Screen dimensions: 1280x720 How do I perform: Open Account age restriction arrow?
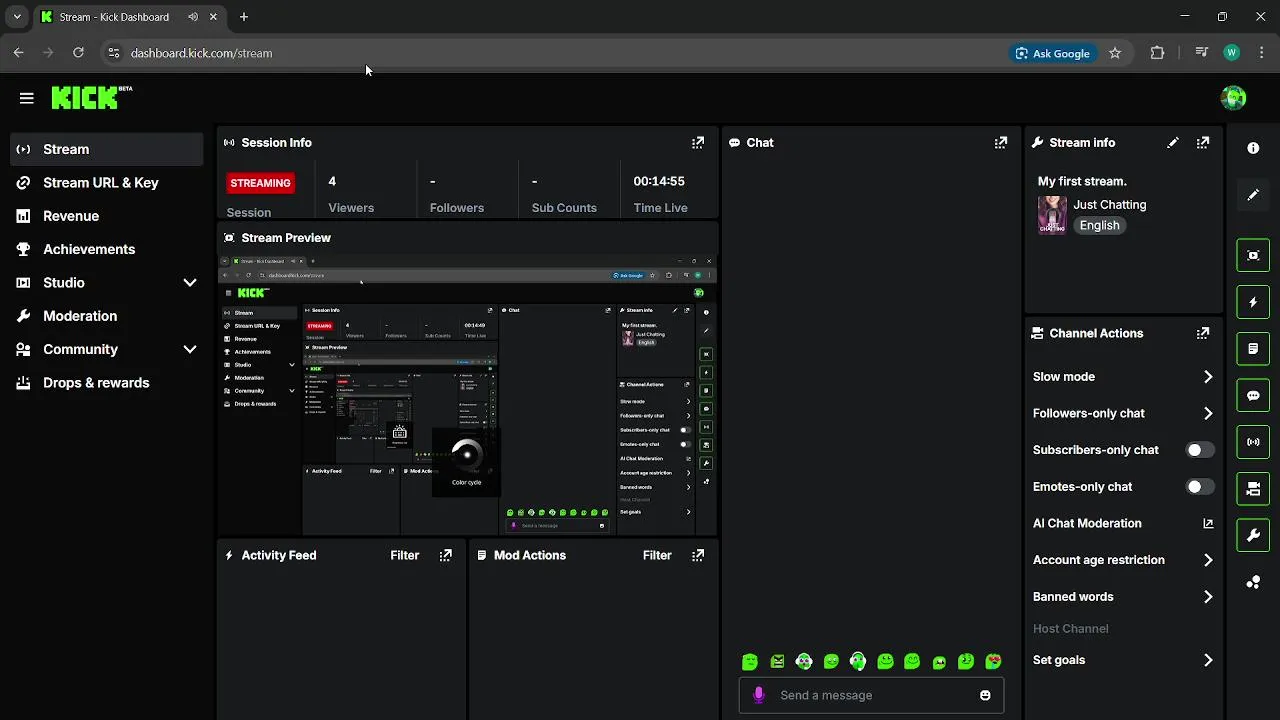(x=1208, y=560)
